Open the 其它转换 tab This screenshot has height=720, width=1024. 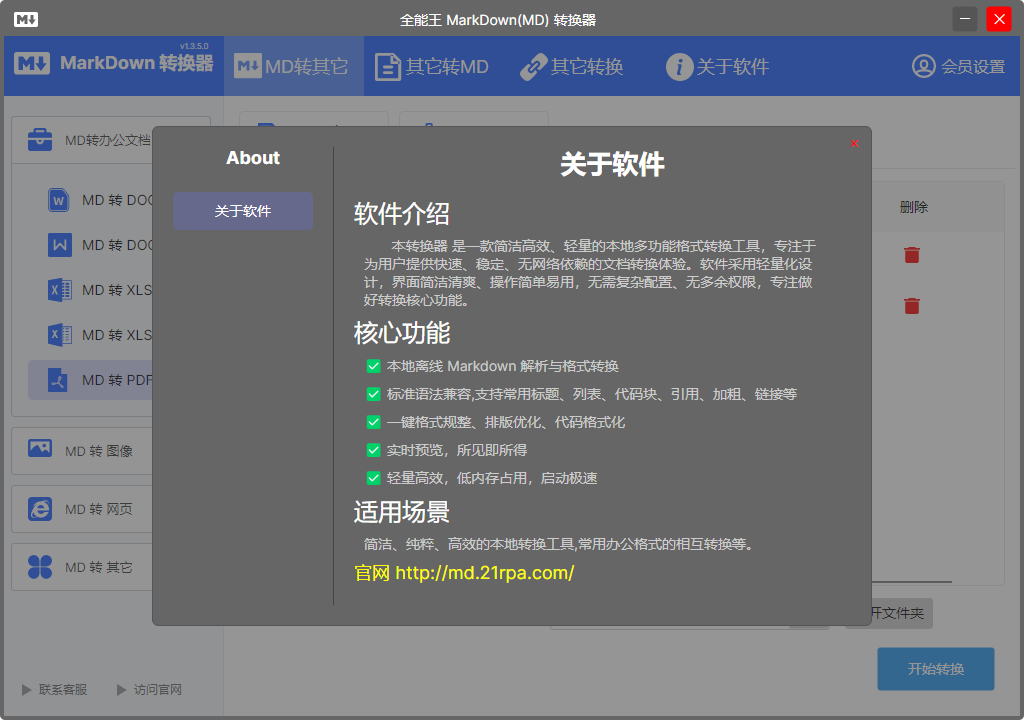(572, 66)
